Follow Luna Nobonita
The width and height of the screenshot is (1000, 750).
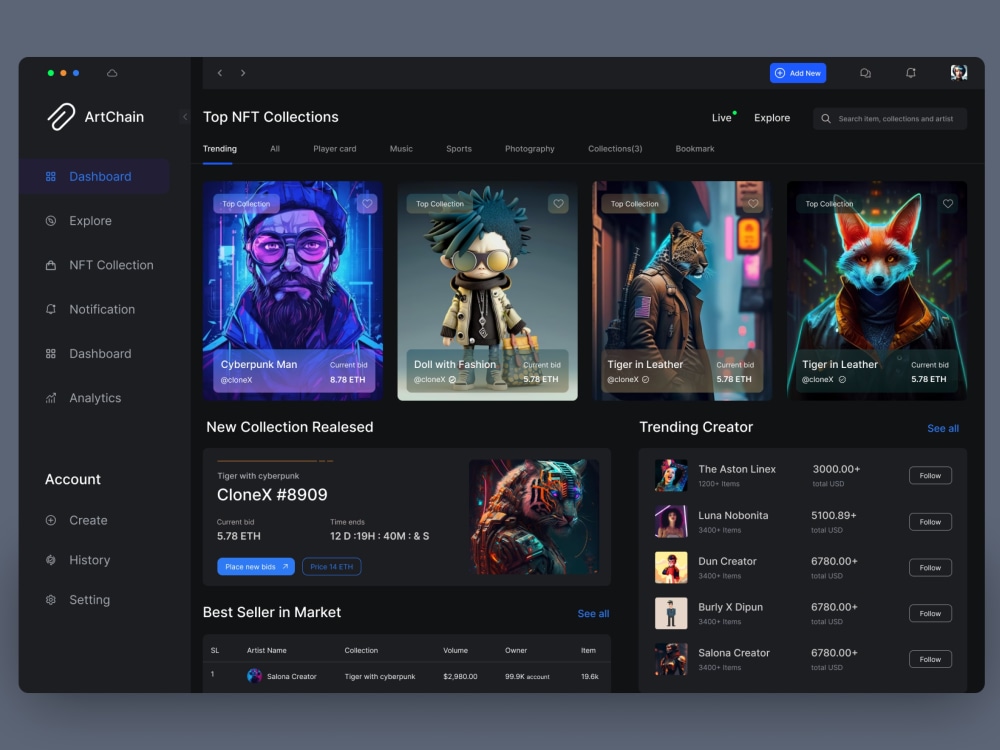click(930, 522)
